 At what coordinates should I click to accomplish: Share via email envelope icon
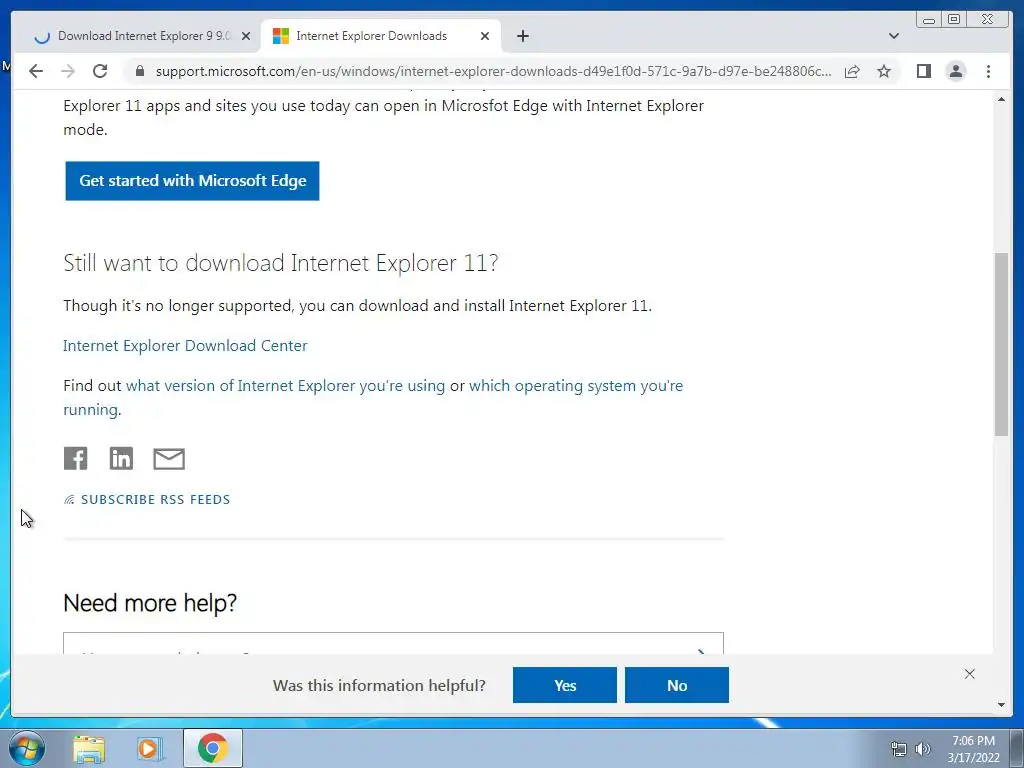click(169, 459)
